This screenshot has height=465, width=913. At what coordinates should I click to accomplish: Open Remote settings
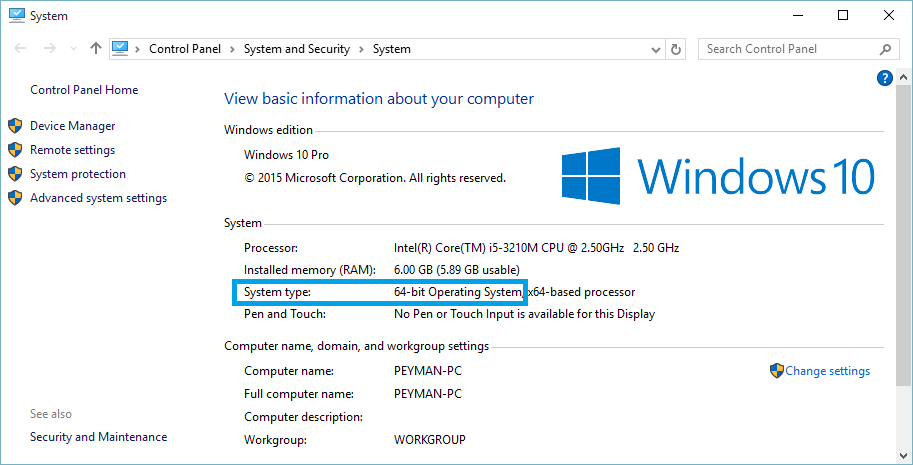[72, 150]
